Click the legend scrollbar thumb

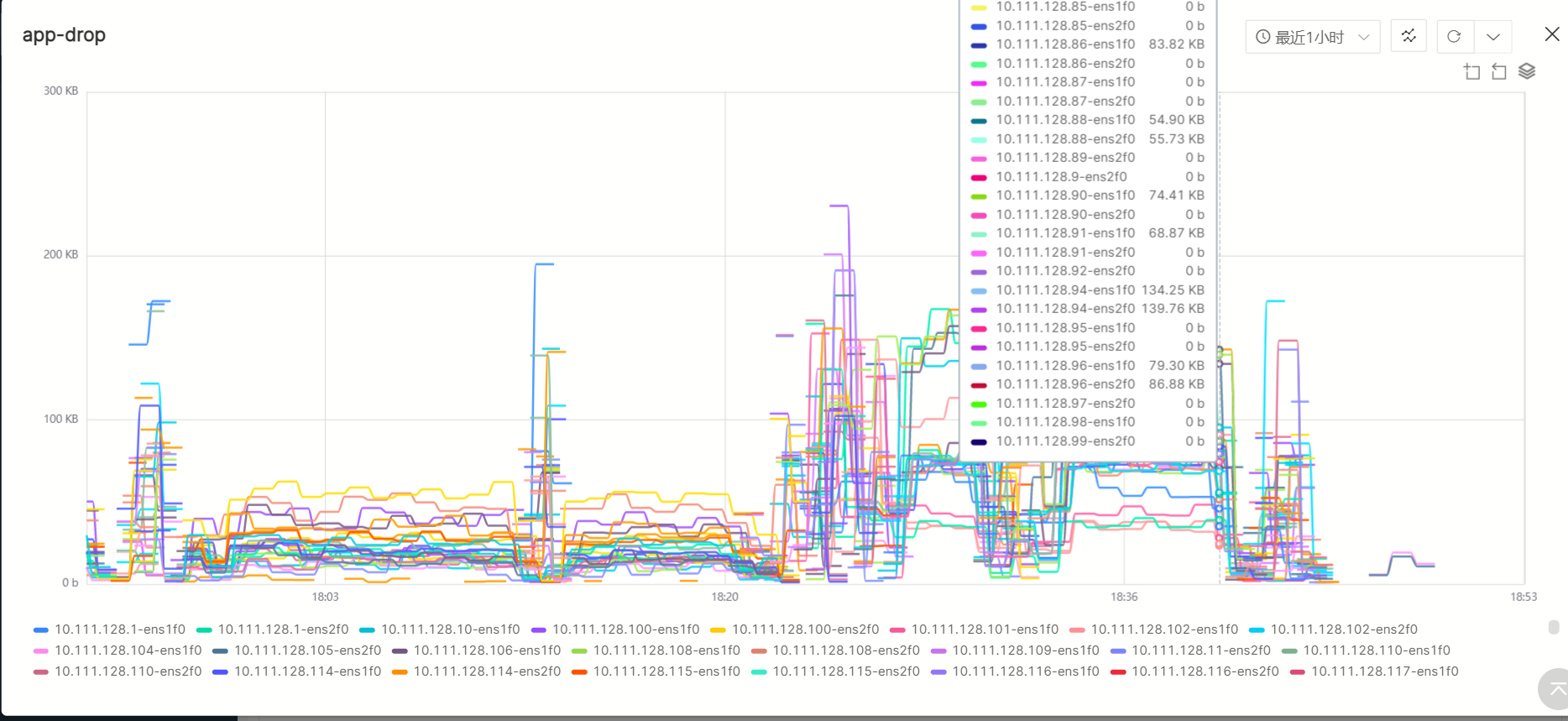[1554, 627]
